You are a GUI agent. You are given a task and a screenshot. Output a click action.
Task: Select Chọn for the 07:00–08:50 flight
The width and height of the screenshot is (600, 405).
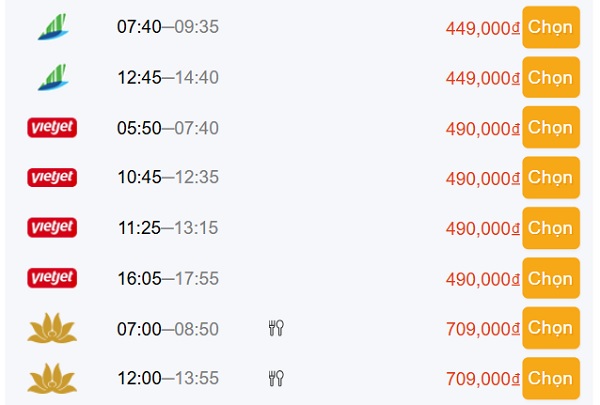[x=550, y=327]
